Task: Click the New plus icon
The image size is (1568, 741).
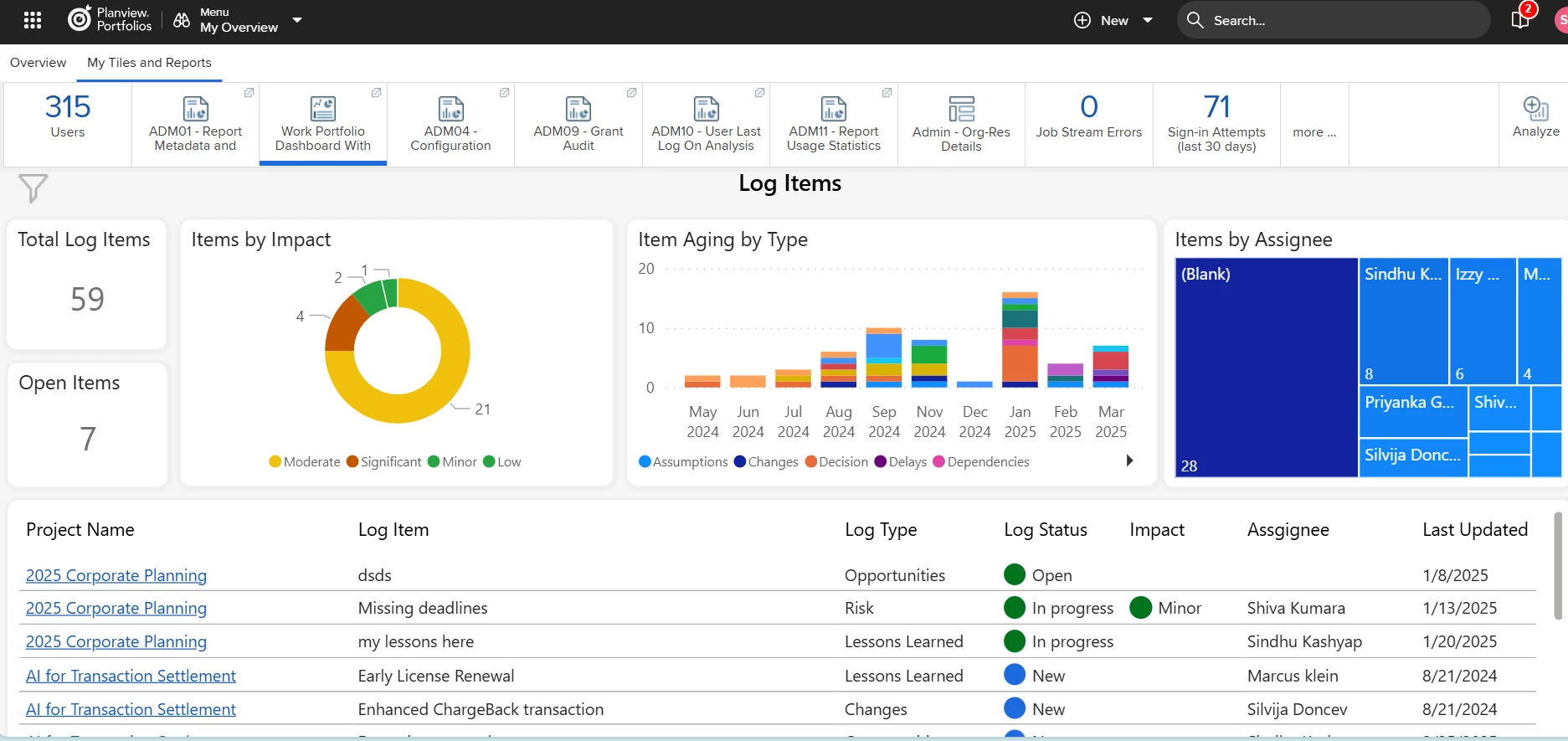Action: pos(1082,20)
